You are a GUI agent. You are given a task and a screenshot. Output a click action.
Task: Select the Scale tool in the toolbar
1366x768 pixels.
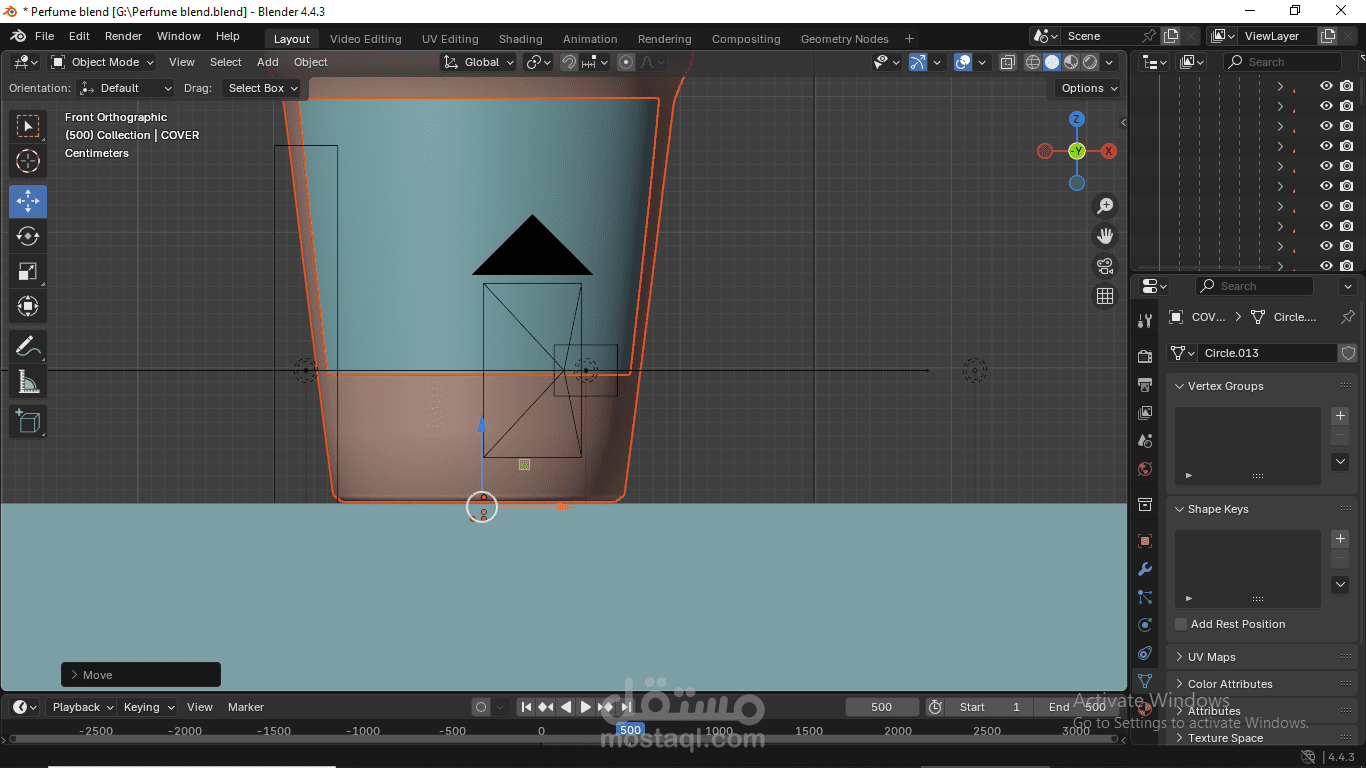pyautogui.click(x=28, y=271)
